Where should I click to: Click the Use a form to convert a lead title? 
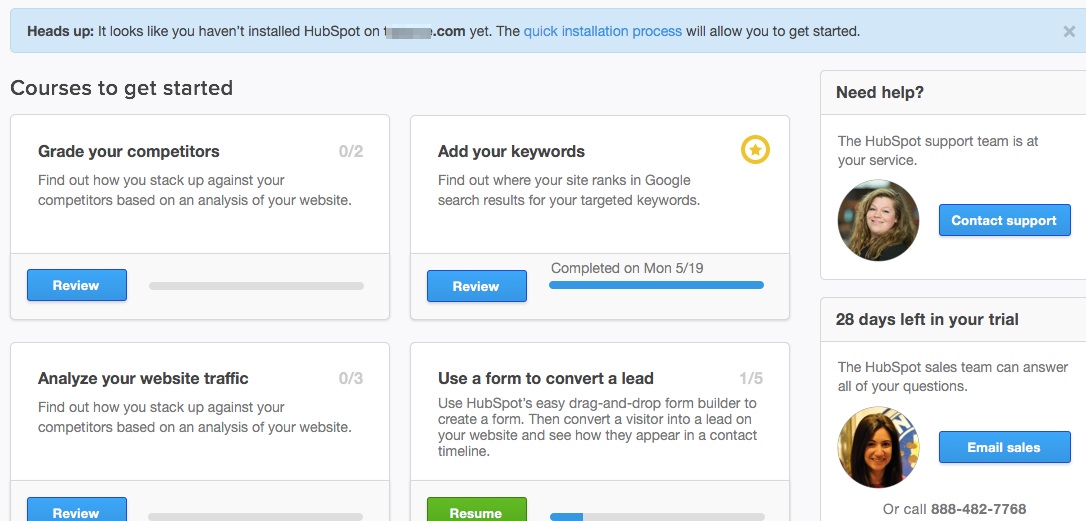click(x=546, y=378)
